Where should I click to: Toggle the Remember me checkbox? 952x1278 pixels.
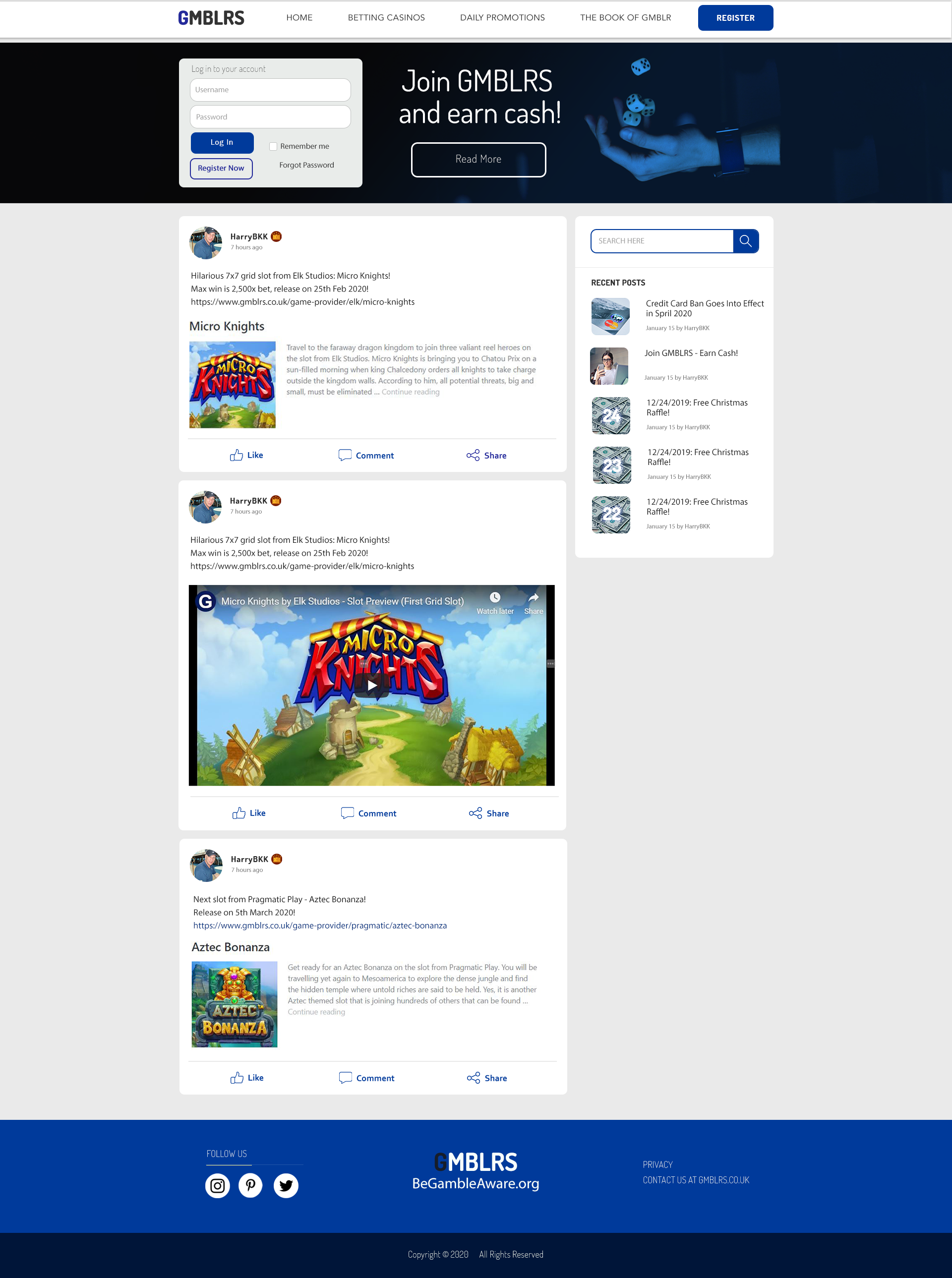(273, 146)
